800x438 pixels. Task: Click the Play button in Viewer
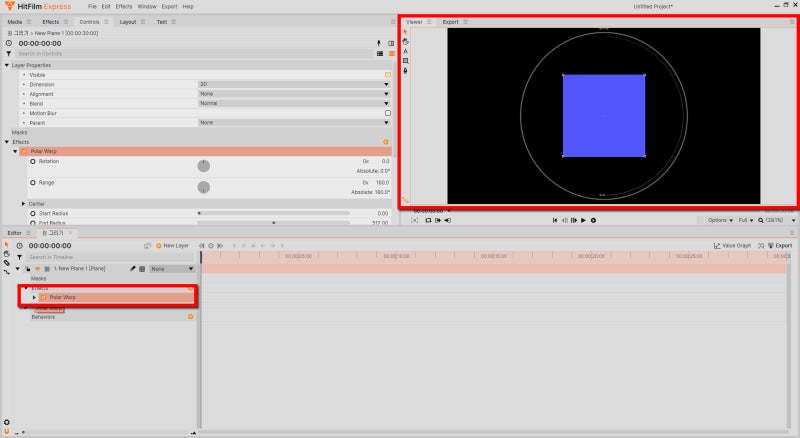tap(583, 220)
